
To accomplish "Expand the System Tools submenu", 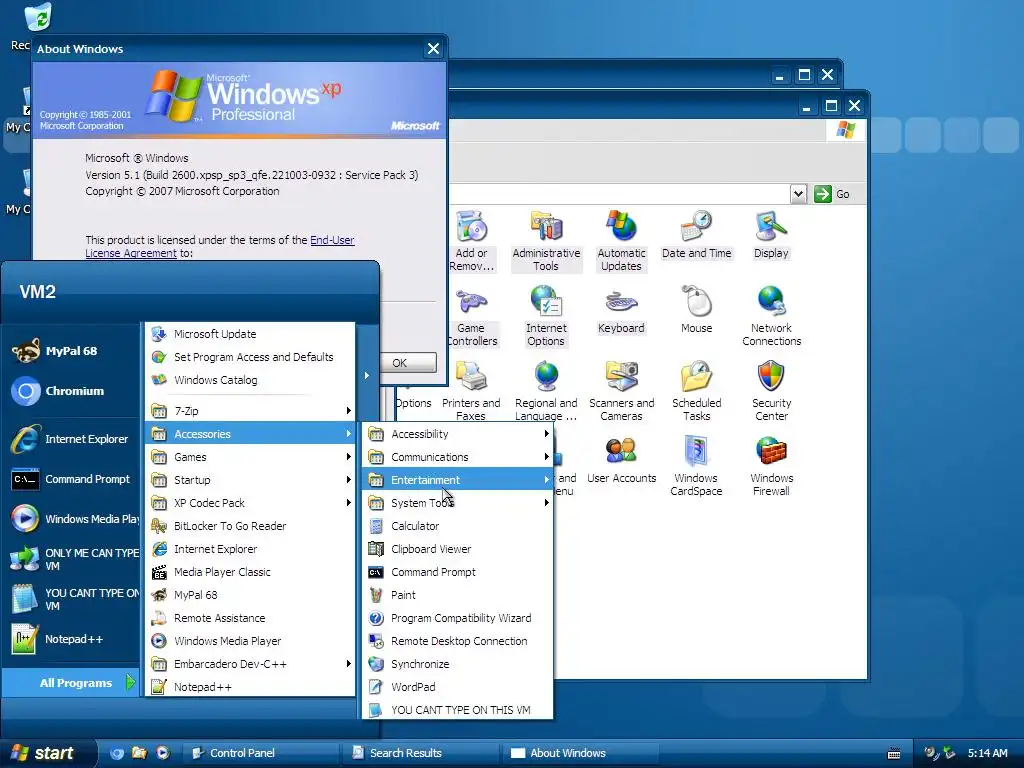I will pyautogui.click(x=458, y=503).
